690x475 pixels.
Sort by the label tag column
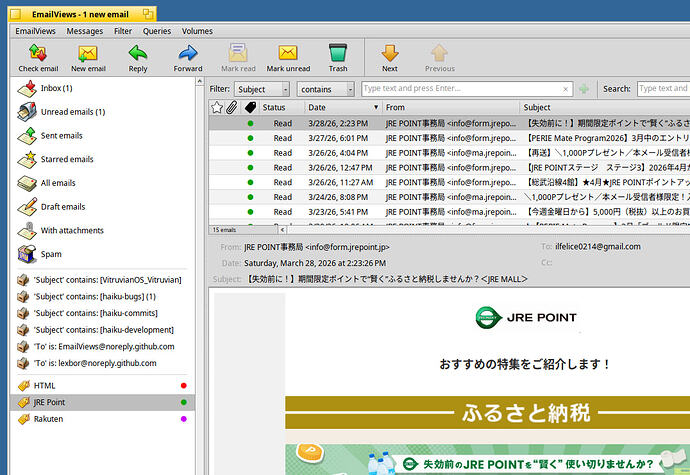pos(250,107)
